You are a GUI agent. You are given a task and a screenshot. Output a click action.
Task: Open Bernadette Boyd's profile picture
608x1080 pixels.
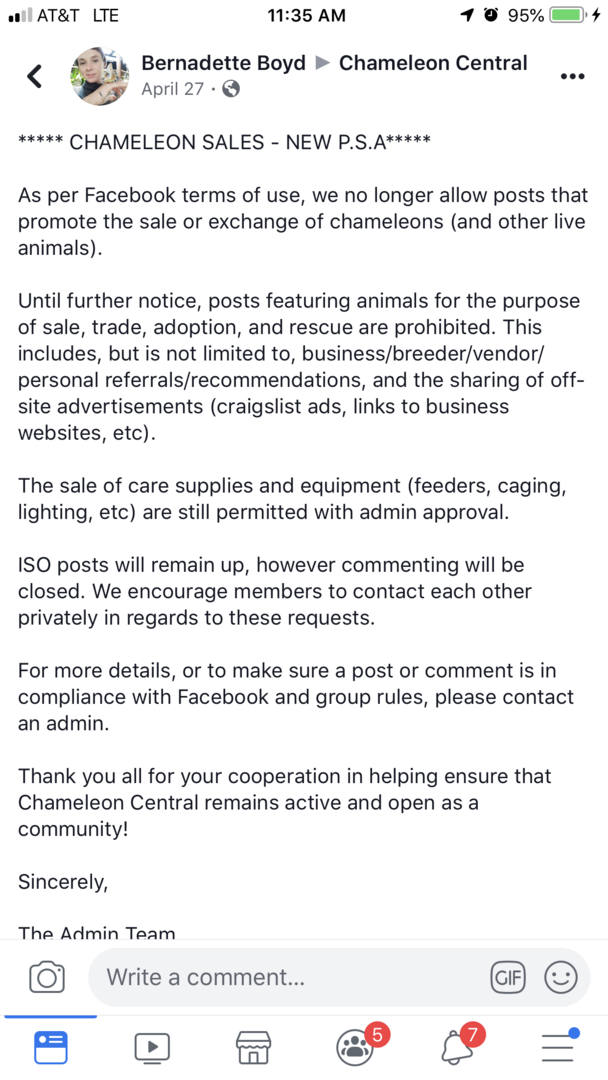click(x=99, y=76)
